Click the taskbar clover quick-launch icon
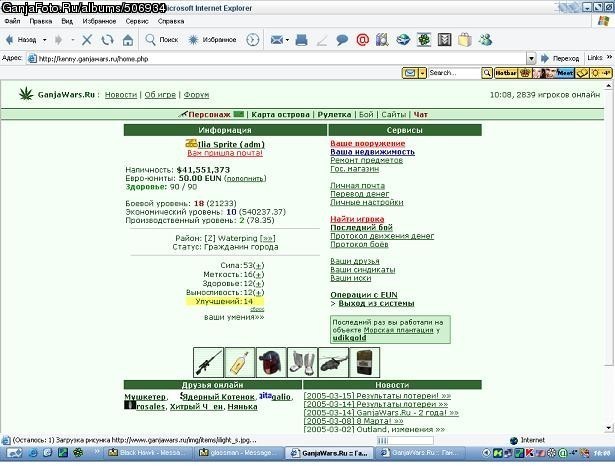 (78, 453)
